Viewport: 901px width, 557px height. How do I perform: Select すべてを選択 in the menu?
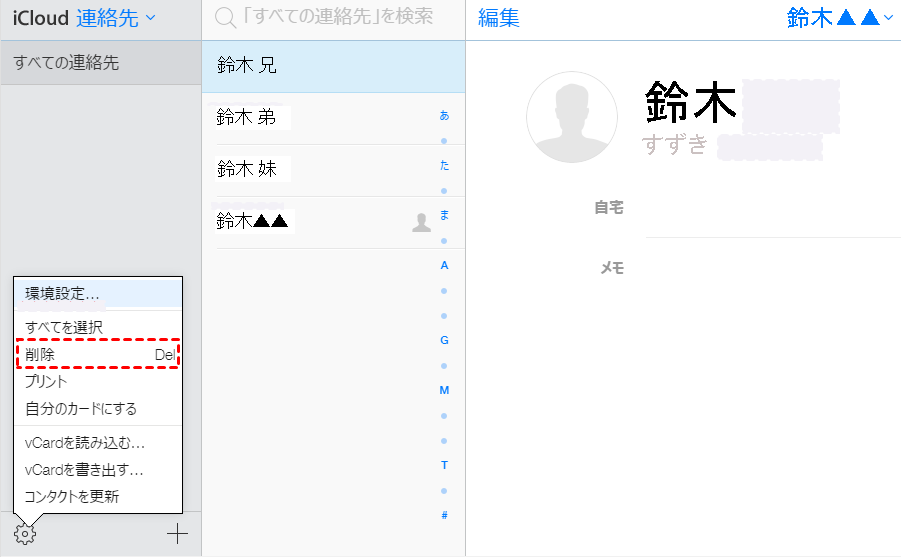(x=64, y=327)
